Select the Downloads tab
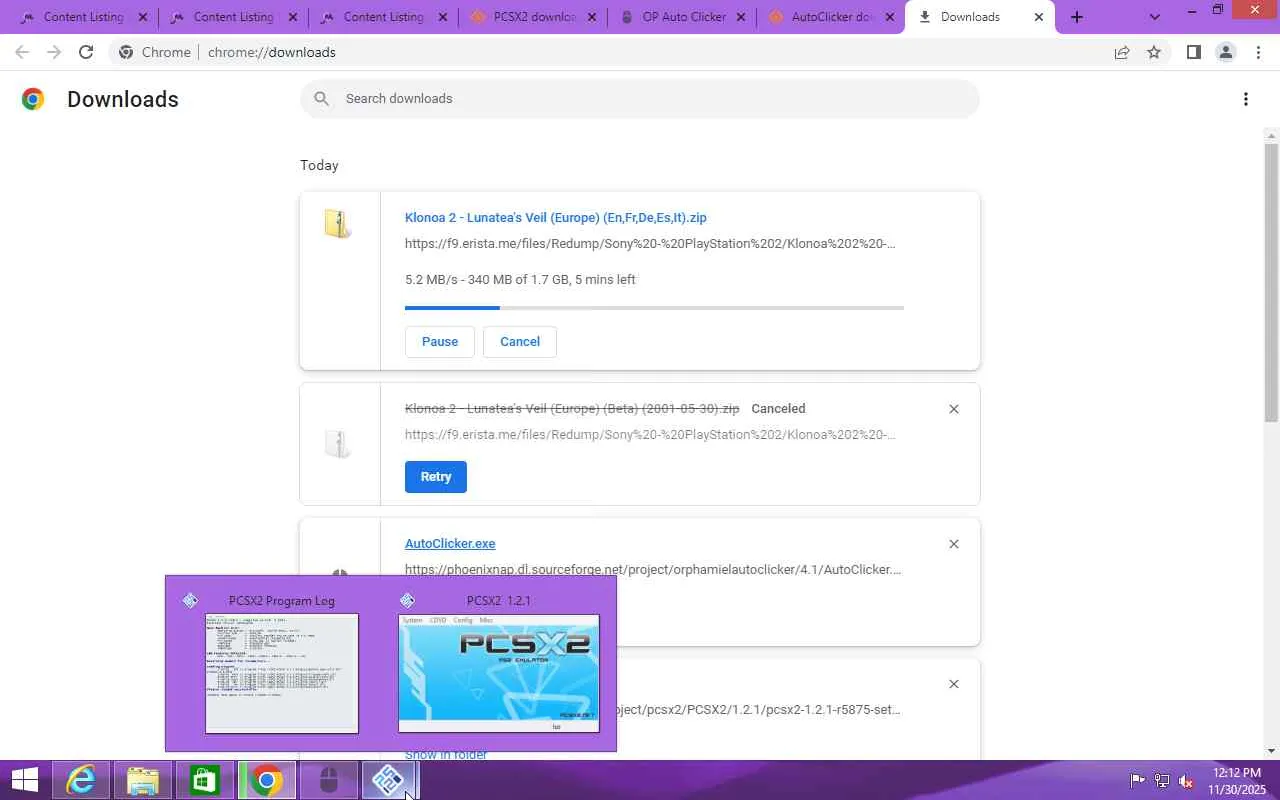Screen dimensions: 1280x800 click(979, 17)
